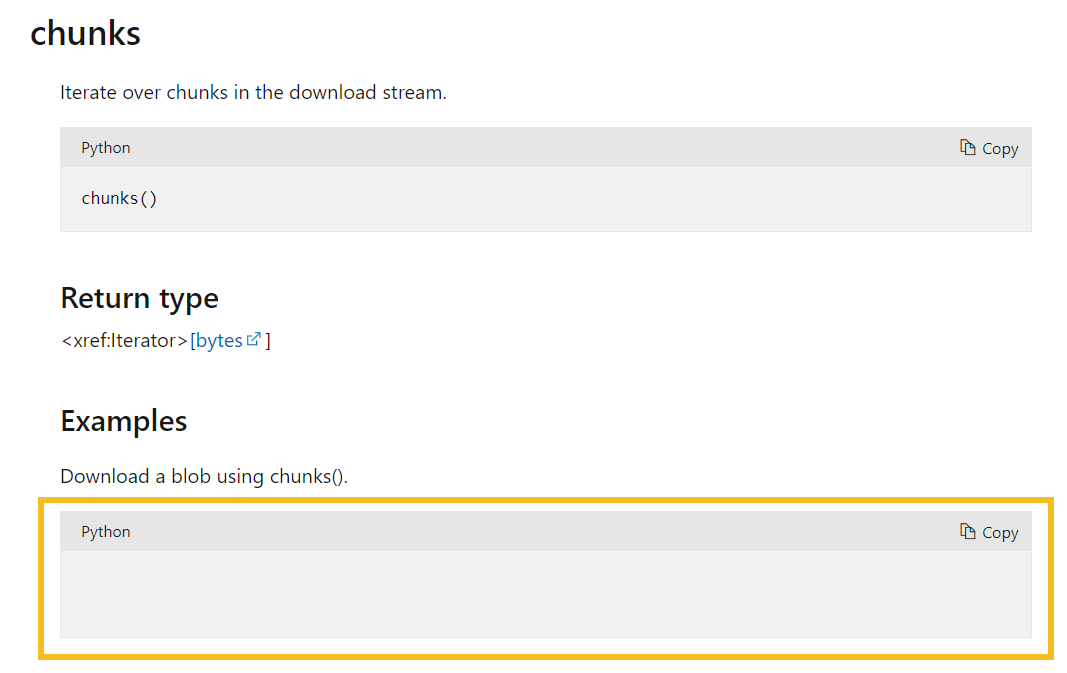1067x673 pixels.
Task: Click the external link icon beside bytes
Action: click(254, 339)
